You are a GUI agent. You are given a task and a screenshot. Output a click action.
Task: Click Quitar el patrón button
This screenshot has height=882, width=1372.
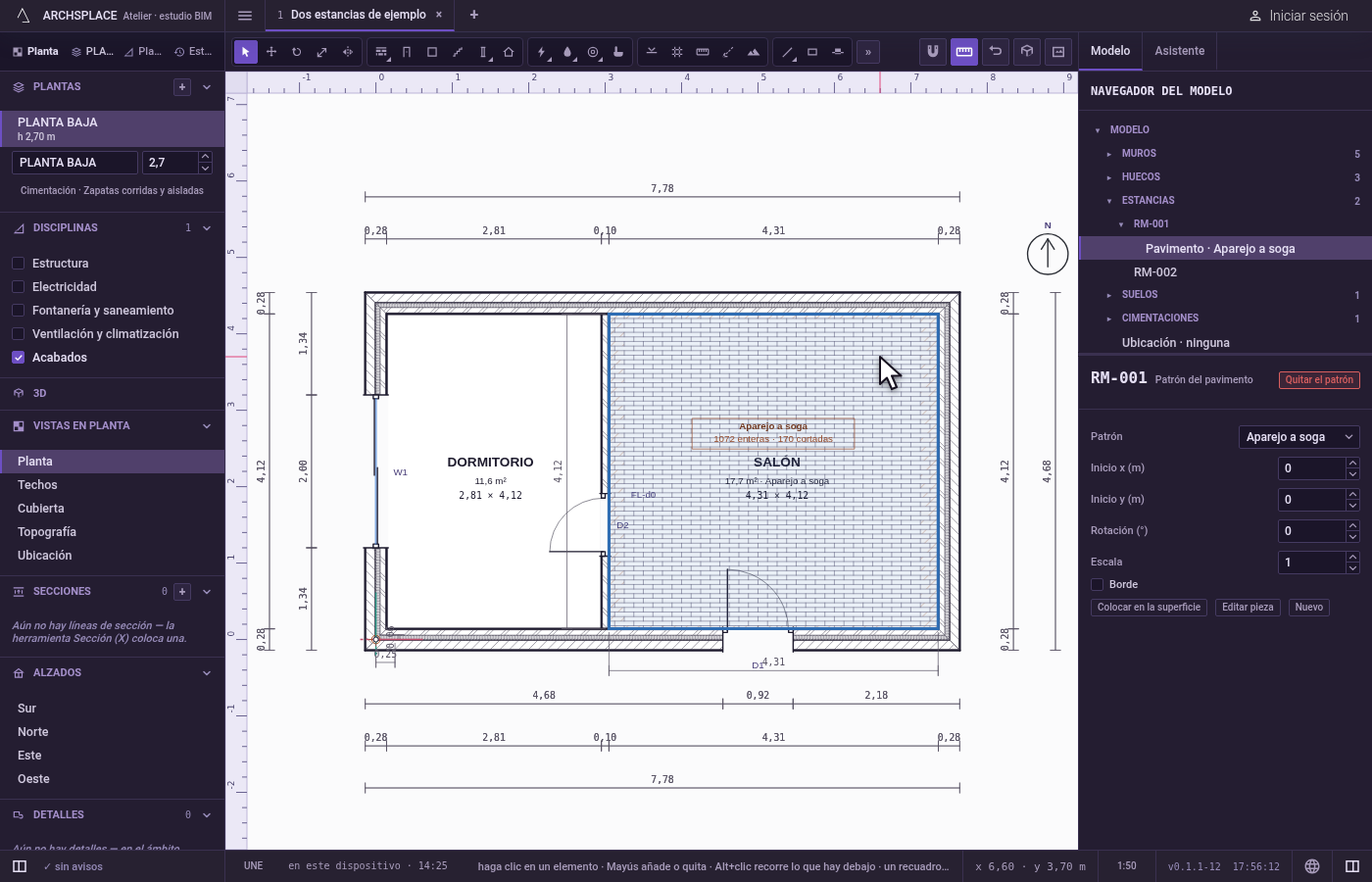1319,380
